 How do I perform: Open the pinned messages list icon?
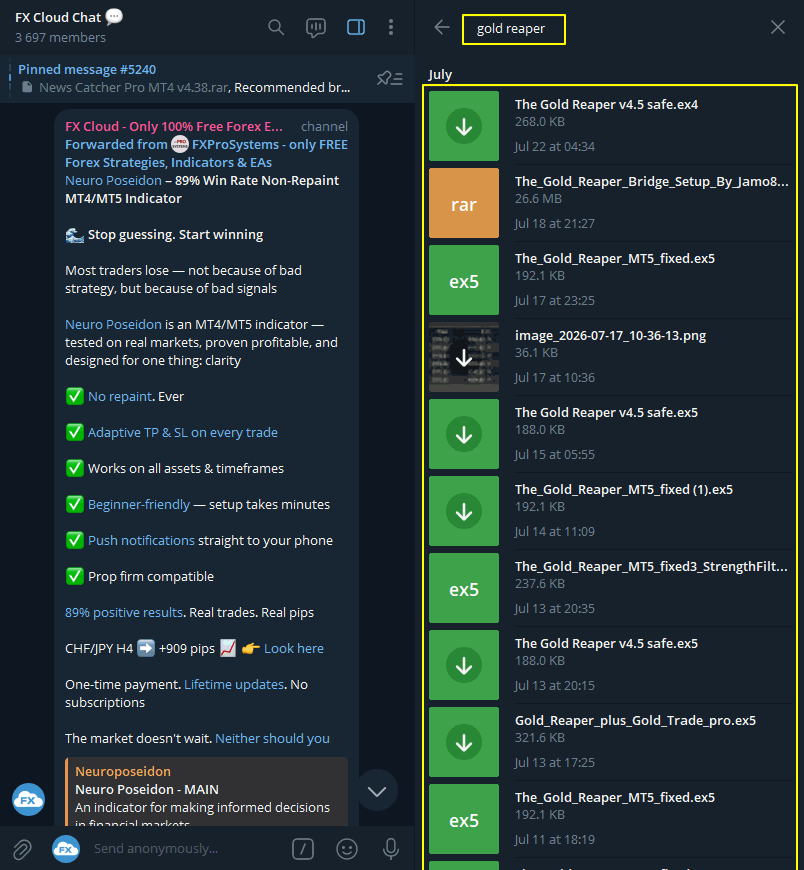(390, 78)
